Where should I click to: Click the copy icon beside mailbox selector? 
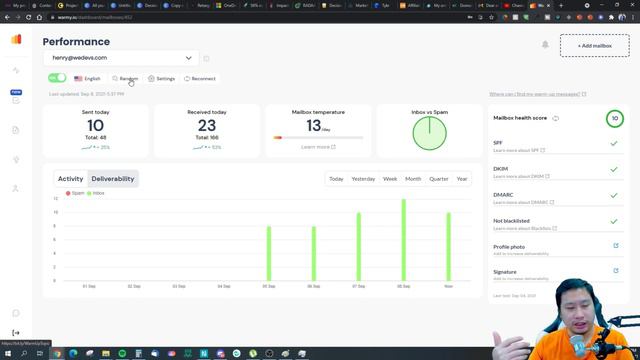coord(206,58)
